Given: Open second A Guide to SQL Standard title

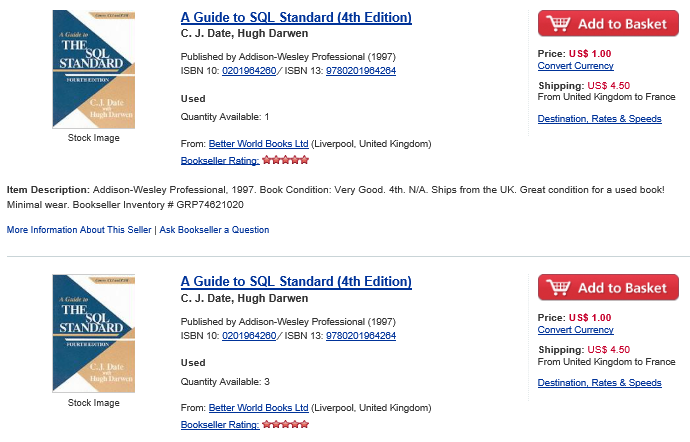Looking at the screenshot, I should (296, 281).
